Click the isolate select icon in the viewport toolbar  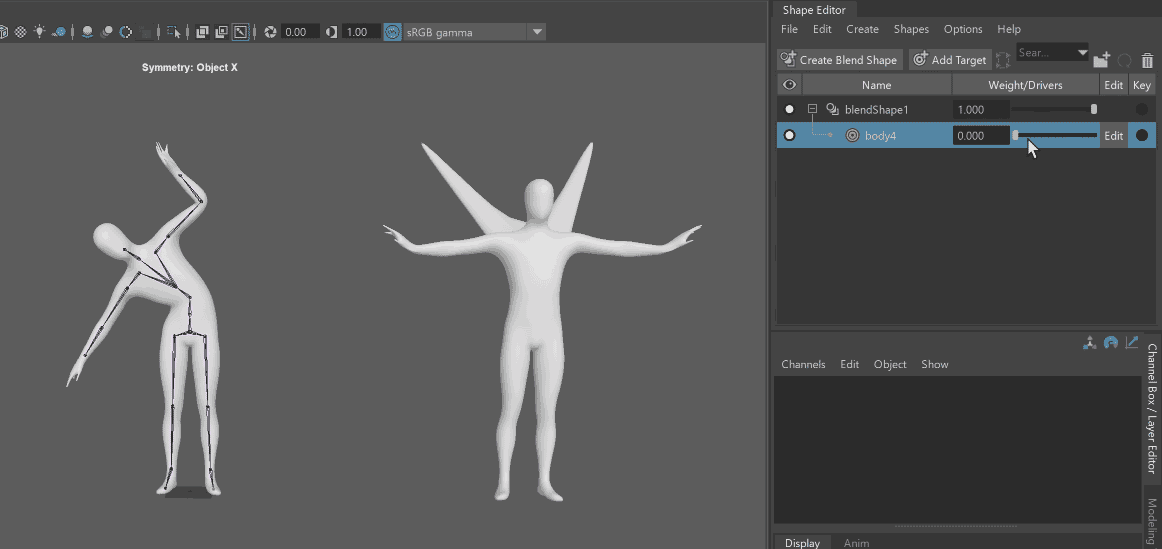coord(173,32)
